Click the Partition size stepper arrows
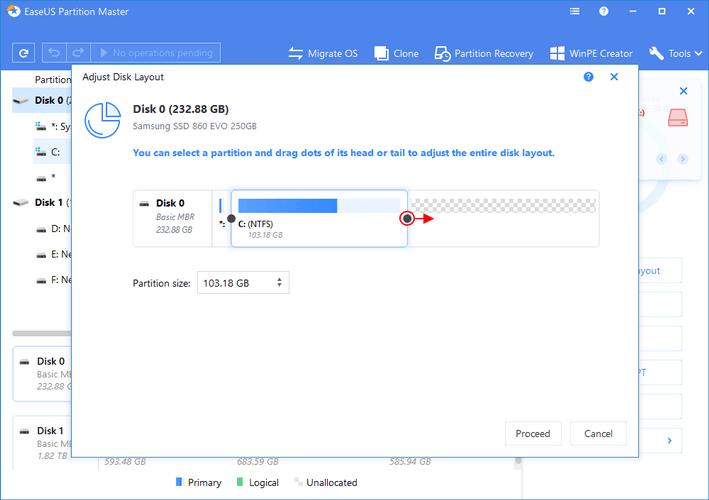This screenshot has height=500, width=709. pos(278,283)
